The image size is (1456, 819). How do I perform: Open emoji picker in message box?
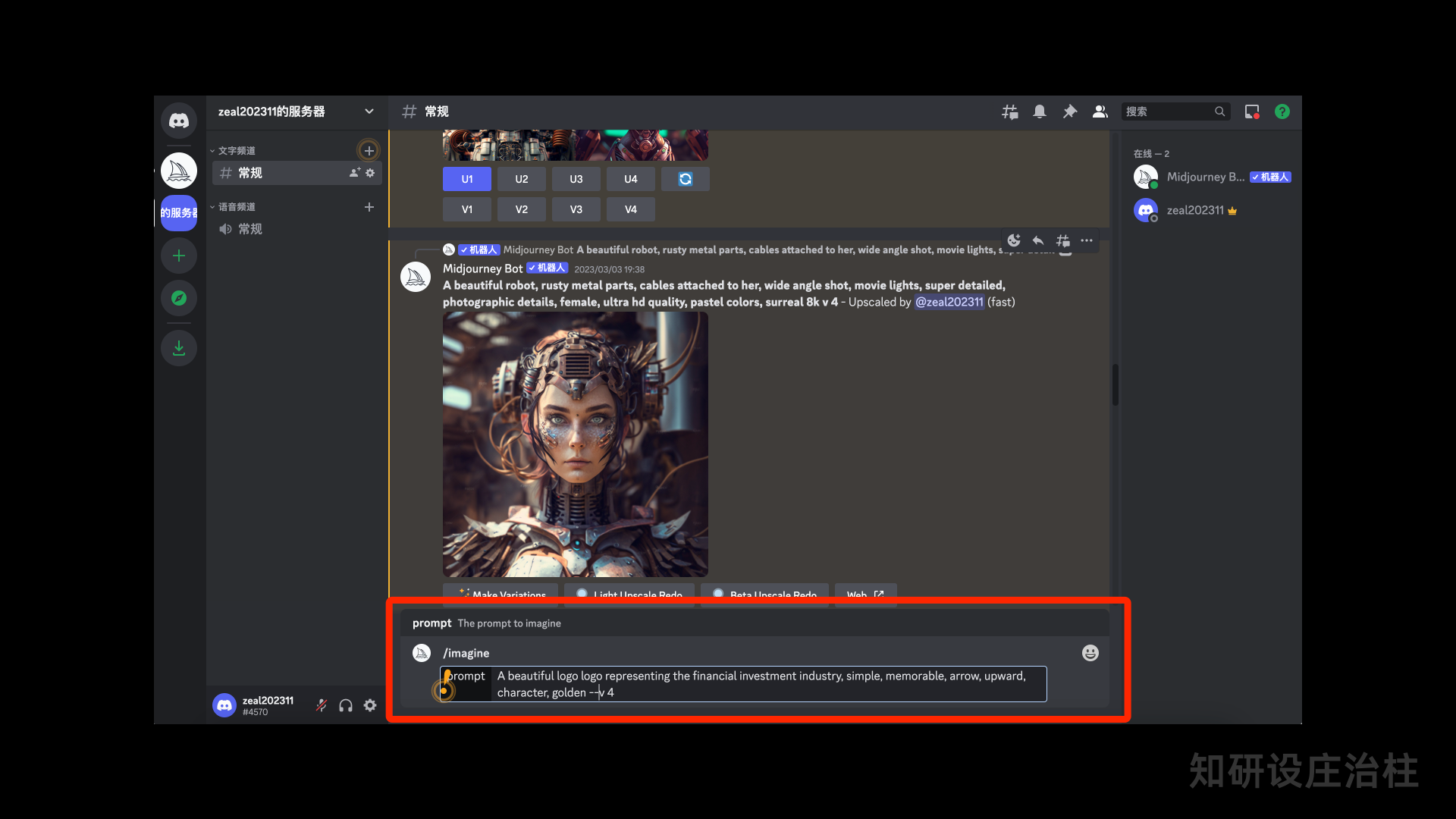[x=1090, y=653]
